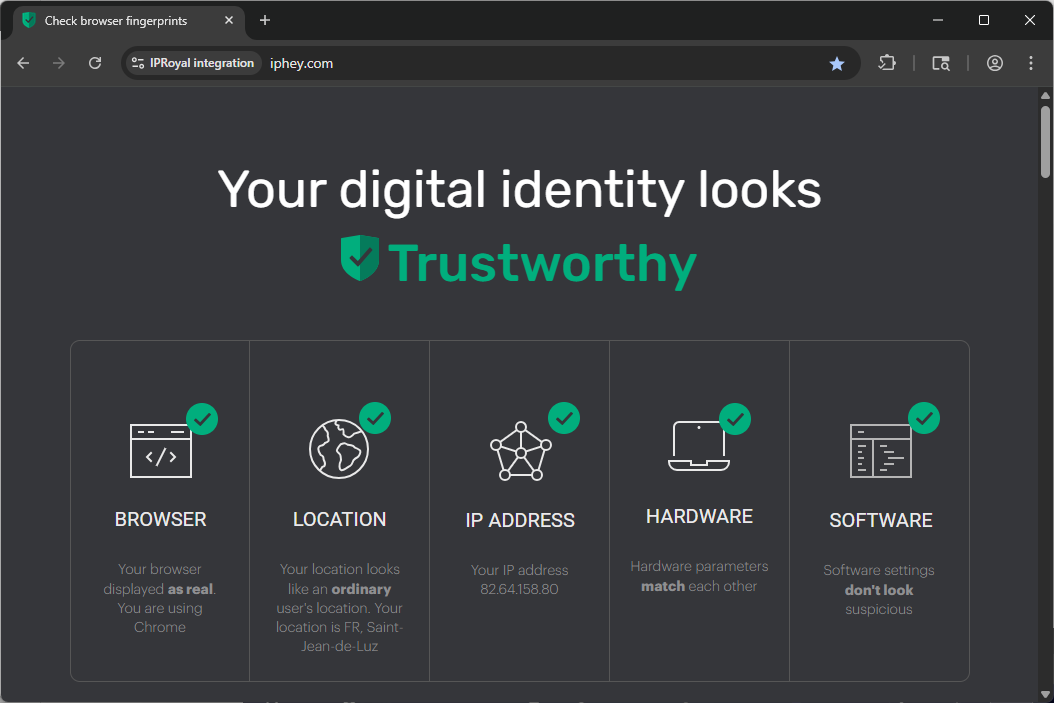Click the Browser code window icon
This screenshot has height=703, width=1054.
160,451
